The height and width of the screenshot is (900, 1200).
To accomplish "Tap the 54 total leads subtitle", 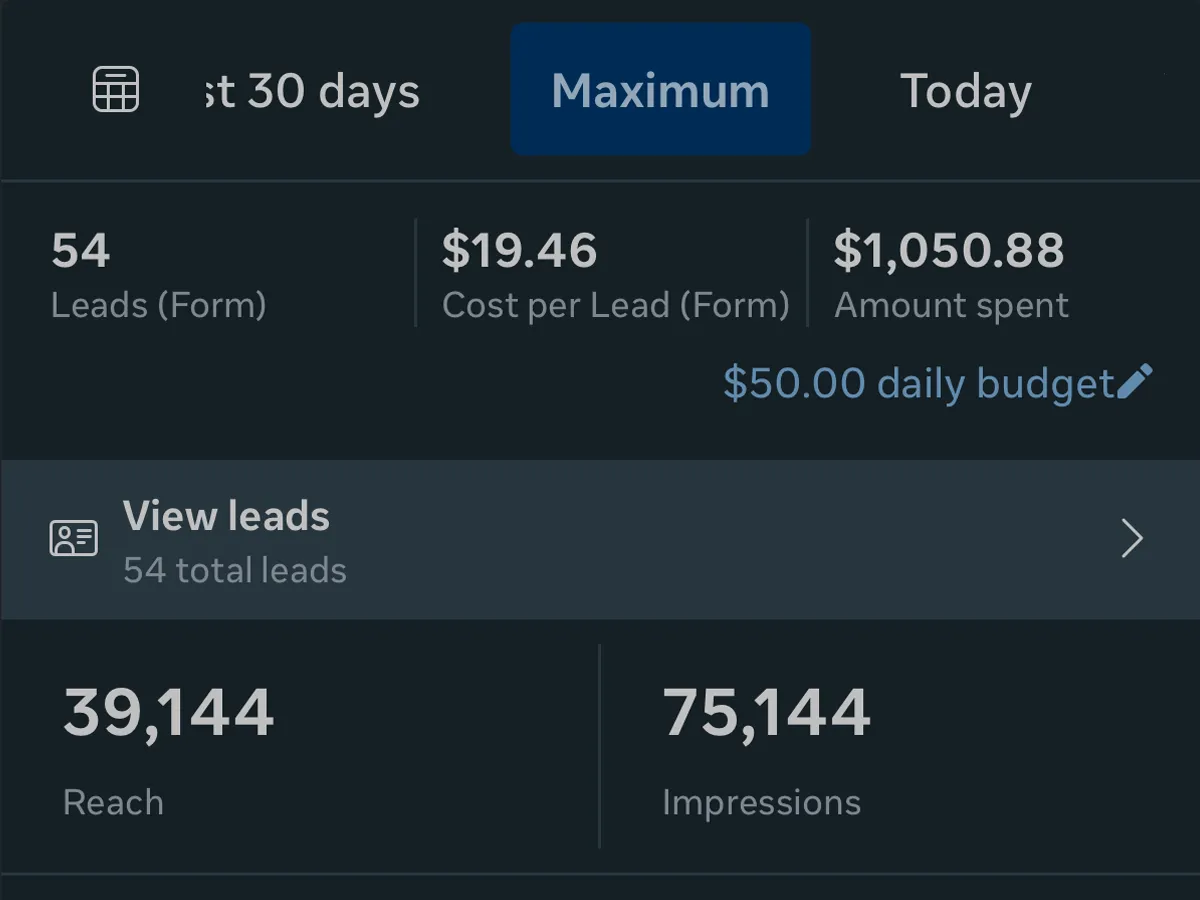I will [x=235, y=570].
